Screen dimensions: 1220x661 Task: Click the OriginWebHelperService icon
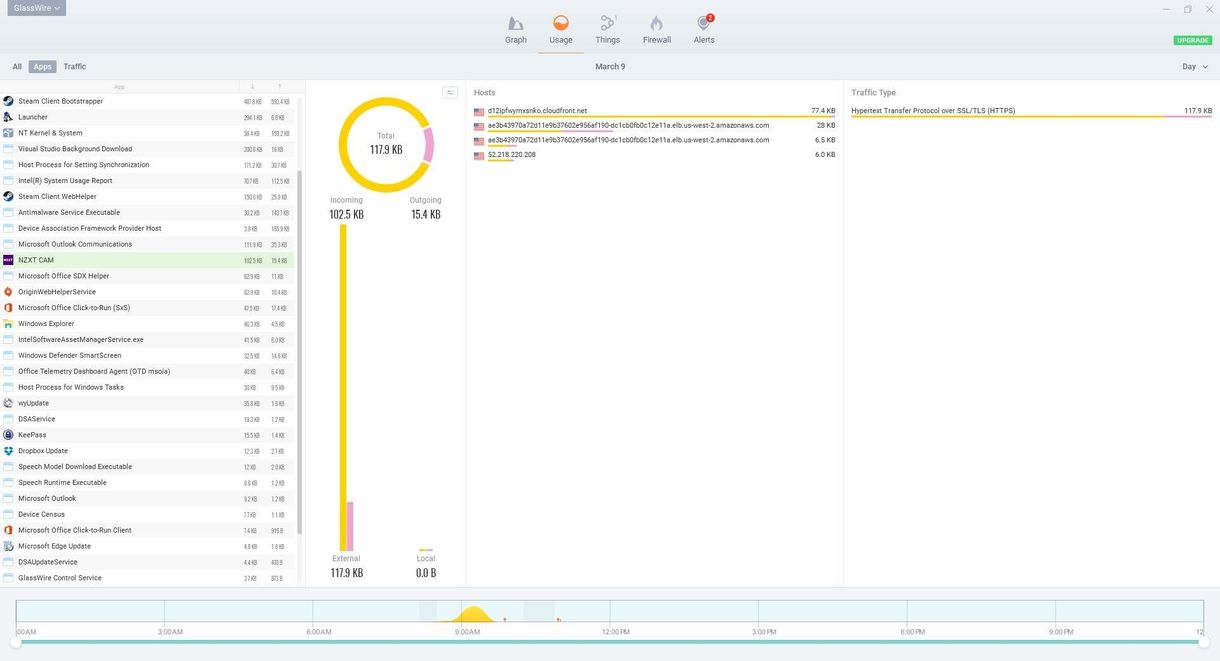point(8,292)
